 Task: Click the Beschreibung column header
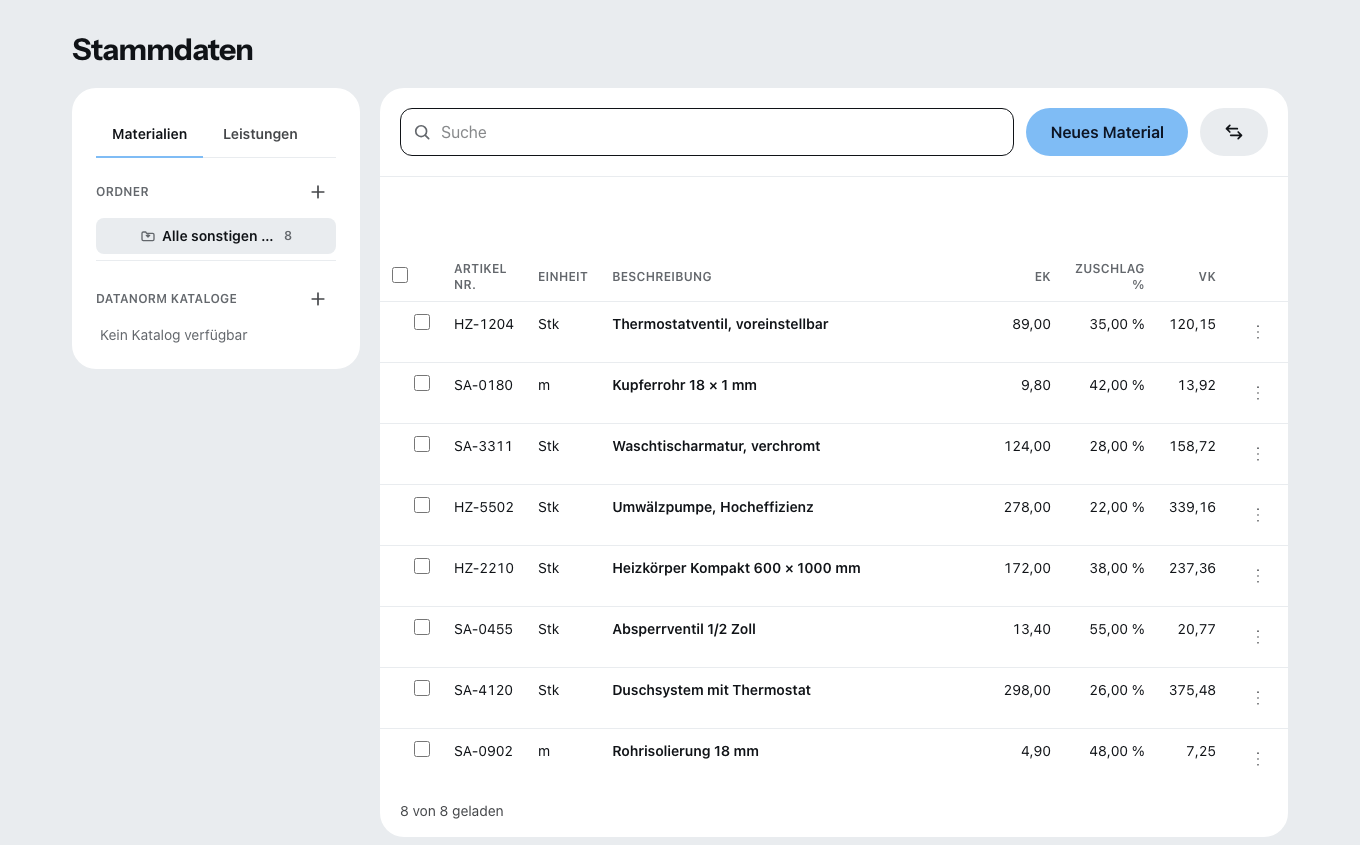(662, 277)
